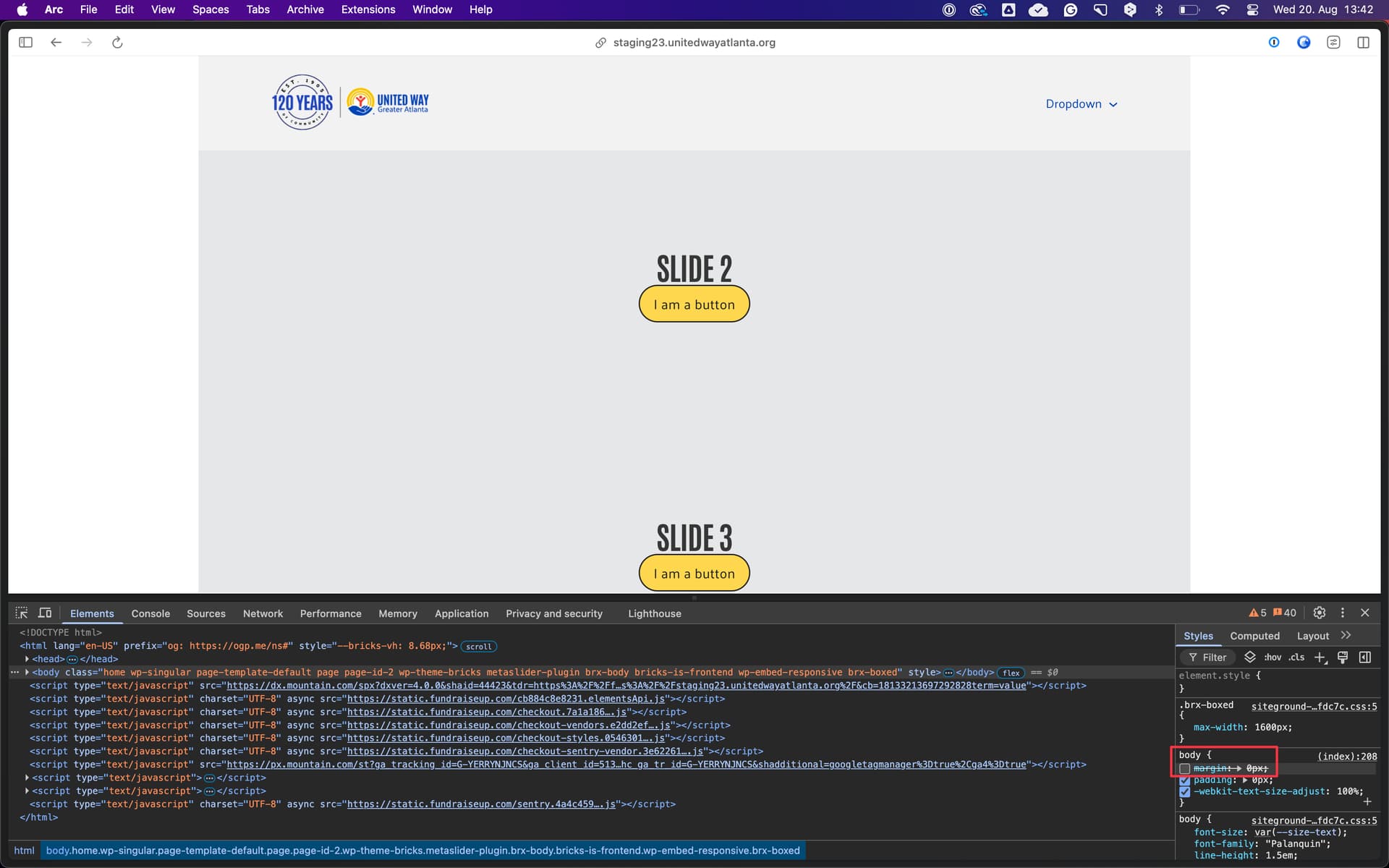
Task: Click the Slide 2 'I am a button'
Action: tap(694, 305)
